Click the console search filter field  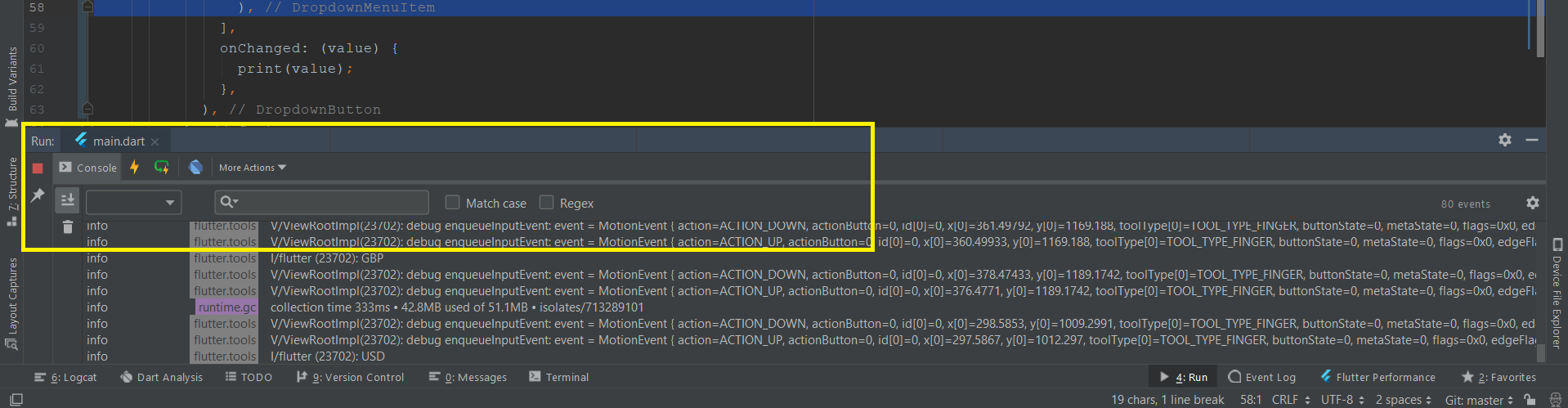click(321, 202)
